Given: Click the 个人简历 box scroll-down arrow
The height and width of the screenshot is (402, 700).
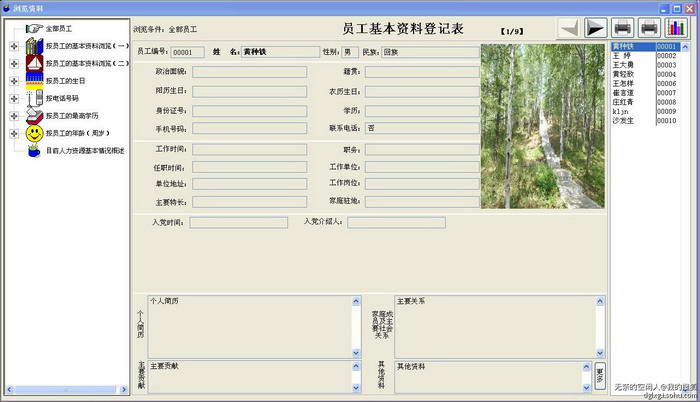Looking at the screenshot, I should [x=356, y=353].
